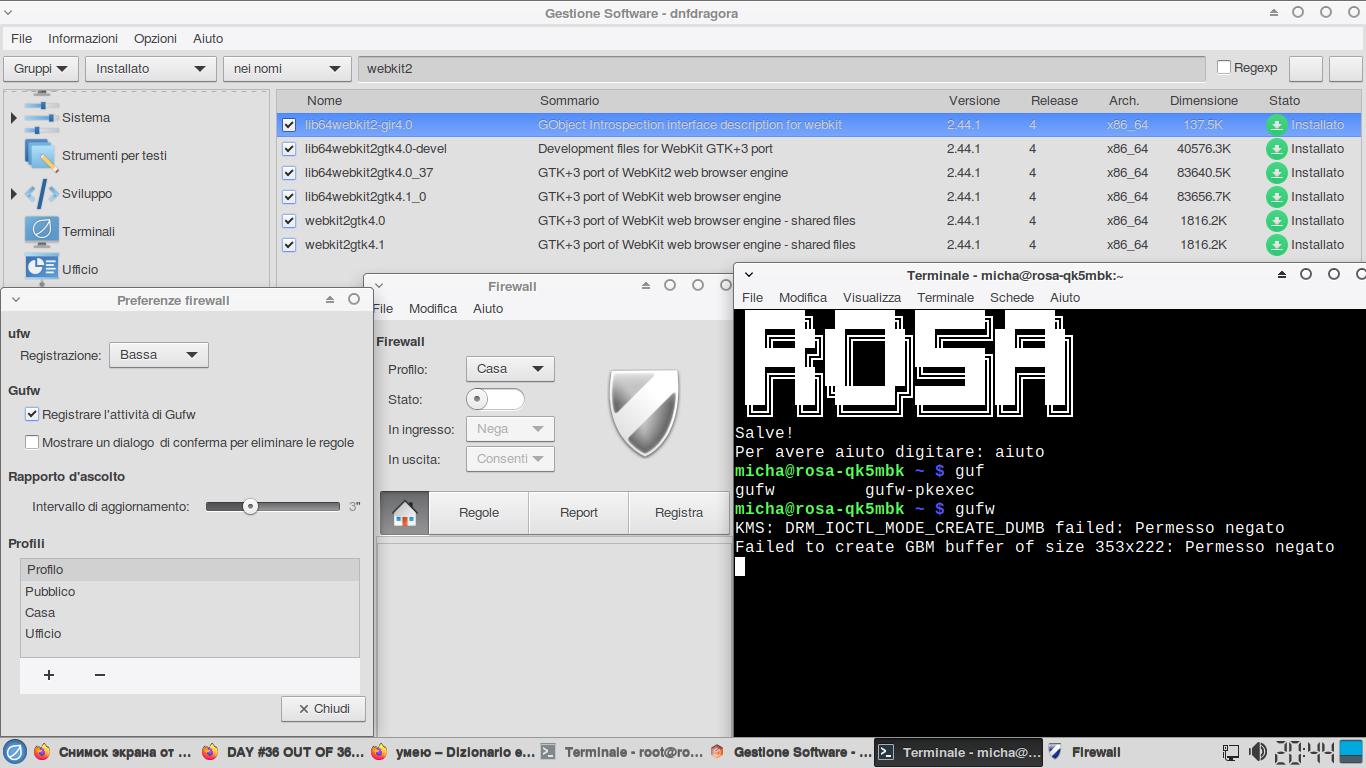
Task: Open the volume icon in system tray
Action: coord(1258,752)
